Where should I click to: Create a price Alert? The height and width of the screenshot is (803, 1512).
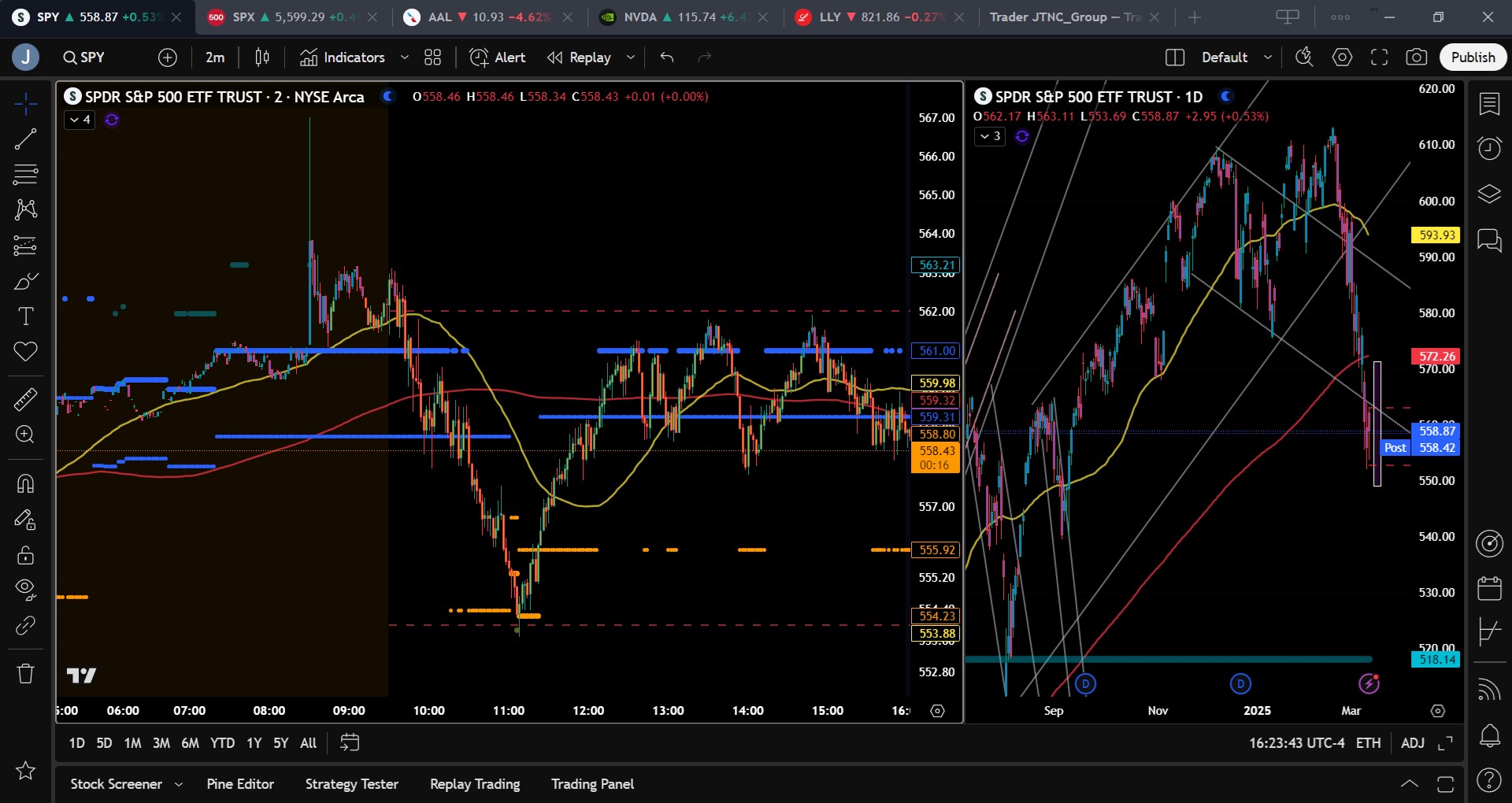tap(498, 57)
